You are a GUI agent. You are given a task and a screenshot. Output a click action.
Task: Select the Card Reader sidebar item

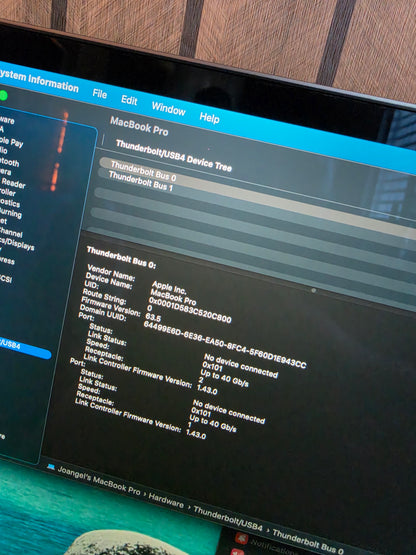click(x=13, y=183)
